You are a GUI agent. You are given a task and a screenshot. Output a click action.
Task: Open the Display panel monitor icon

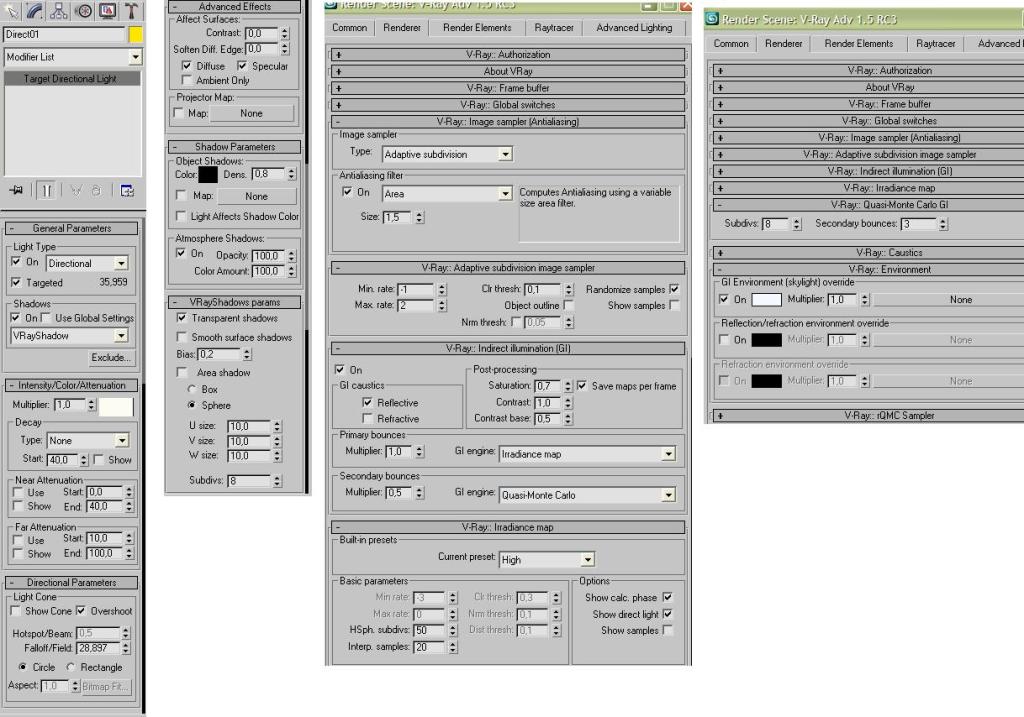pos(107,10)
